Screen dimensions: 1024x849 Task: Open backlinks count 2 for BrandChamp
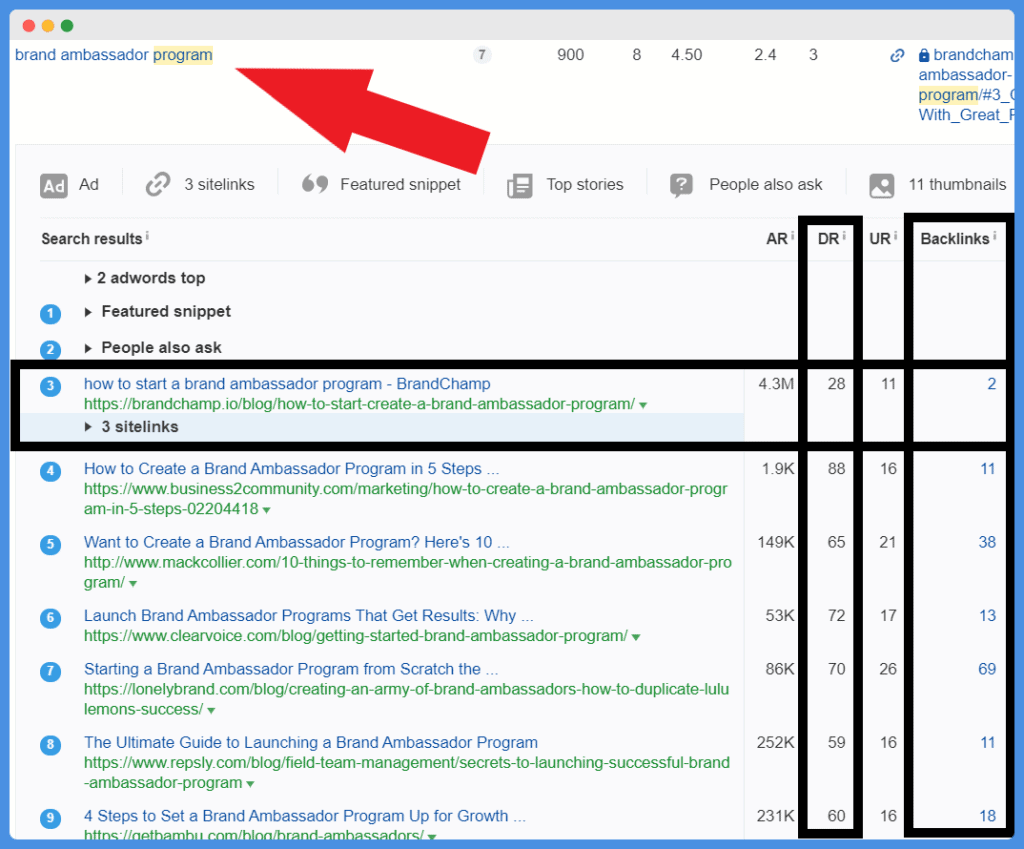pyautogui.click(x=991, y=384)
